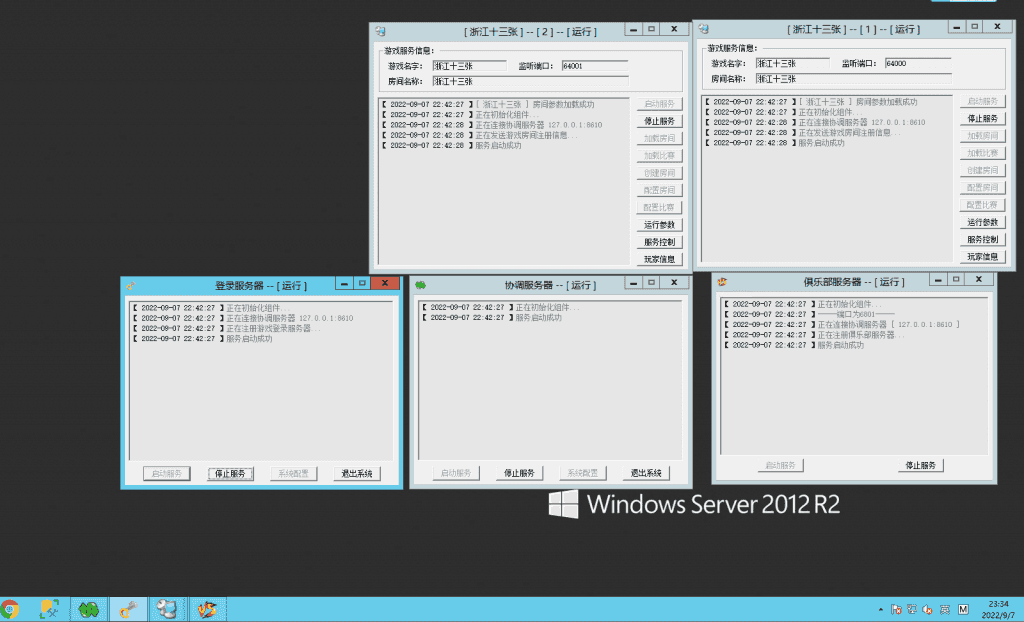Click 玩家信息 in 浙江十三张 [2] window

pos(659,259)
